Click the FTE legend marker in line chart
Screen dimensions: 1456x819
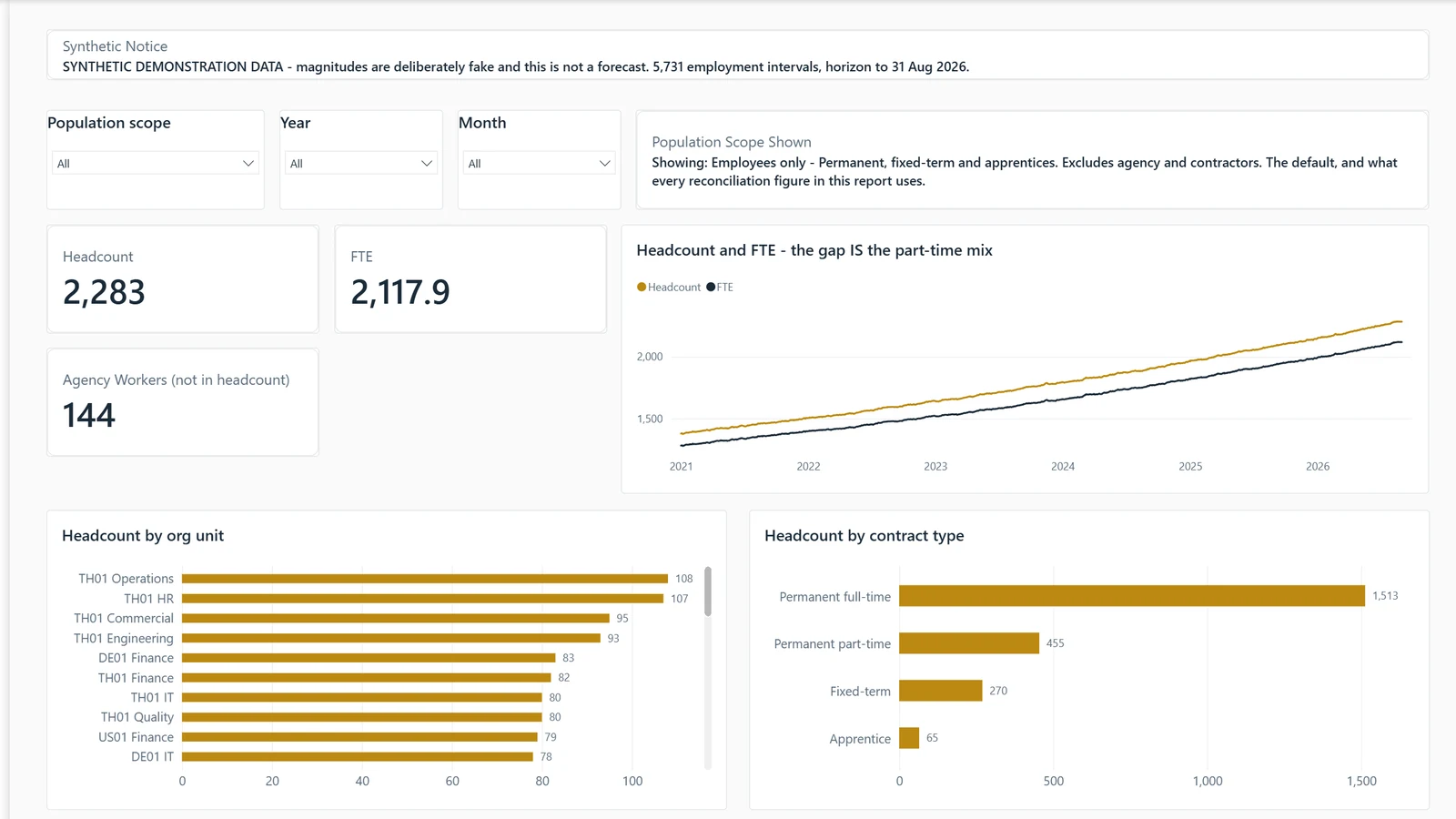[711, 287]
